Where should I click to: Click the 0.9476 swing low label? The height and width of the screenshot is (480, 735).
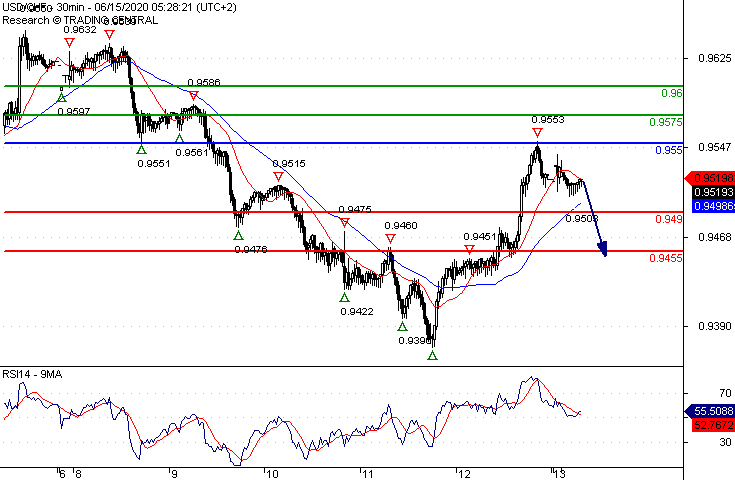[251, 249]
